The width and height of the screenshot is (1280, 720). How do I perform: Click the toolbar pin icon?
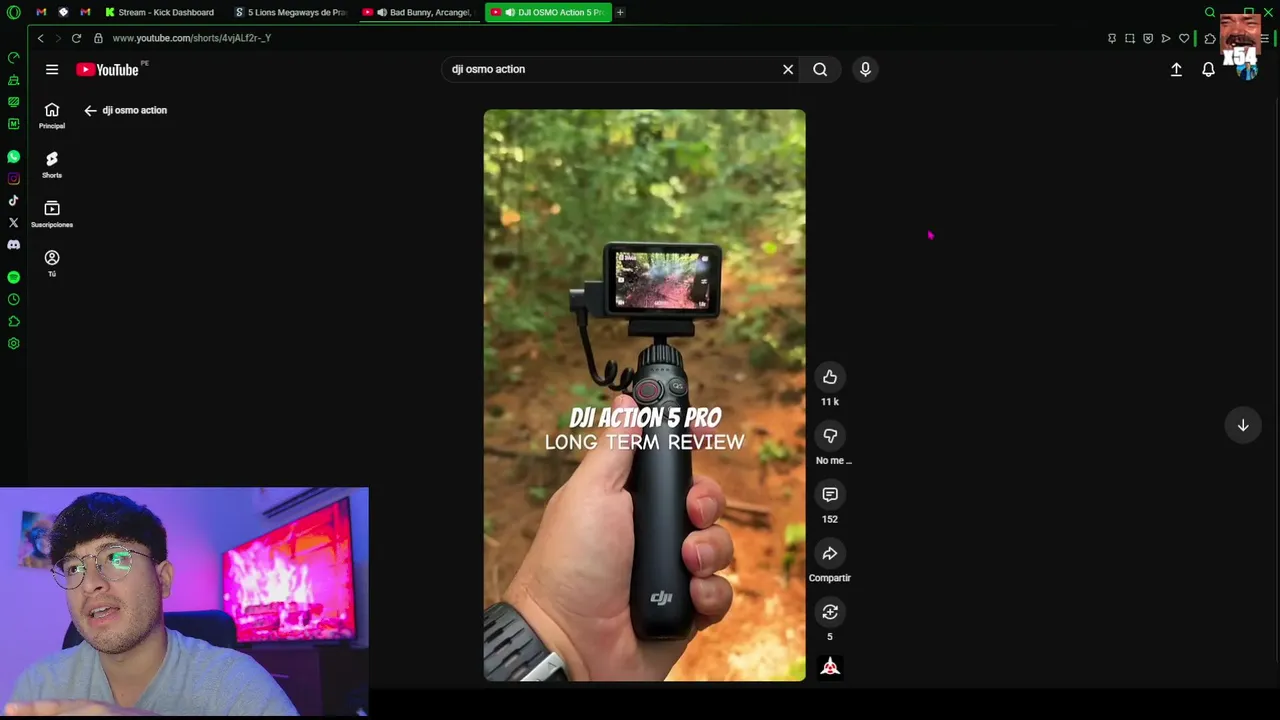coord(1112,38)
